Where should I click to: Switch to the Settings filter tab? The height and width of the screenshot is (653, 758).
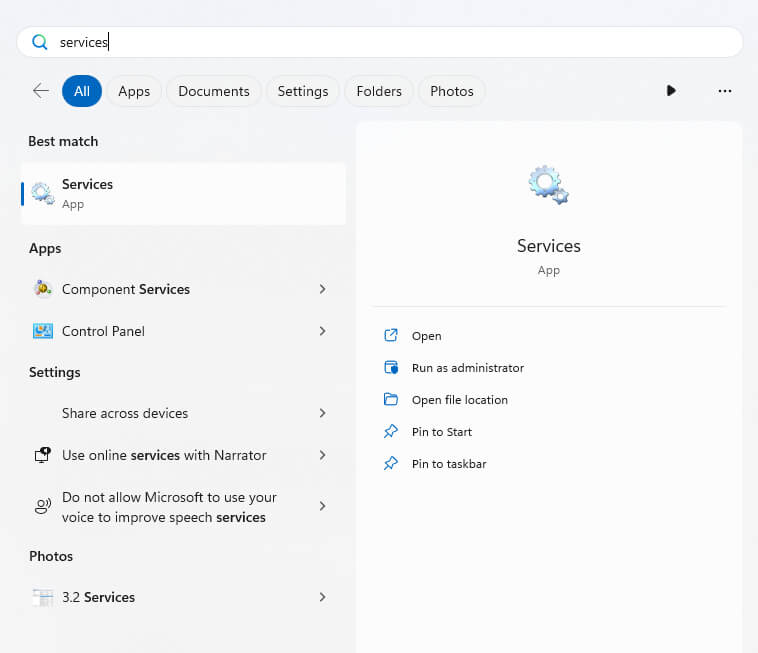[x=303, y=91]
